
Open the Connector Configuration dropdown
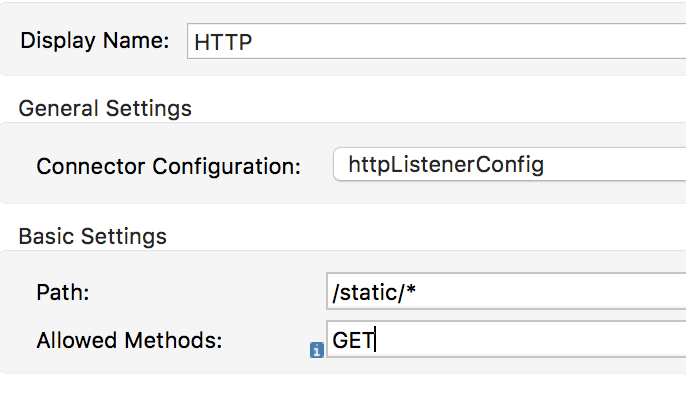509,164
